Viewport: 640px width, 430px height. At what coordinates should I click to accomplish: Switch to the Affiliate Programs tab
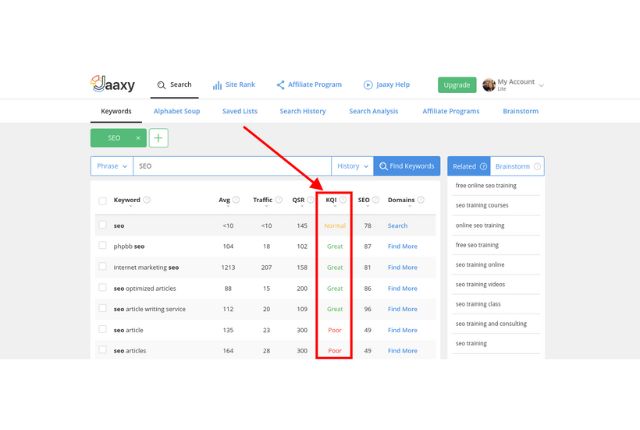pos(451,111)
